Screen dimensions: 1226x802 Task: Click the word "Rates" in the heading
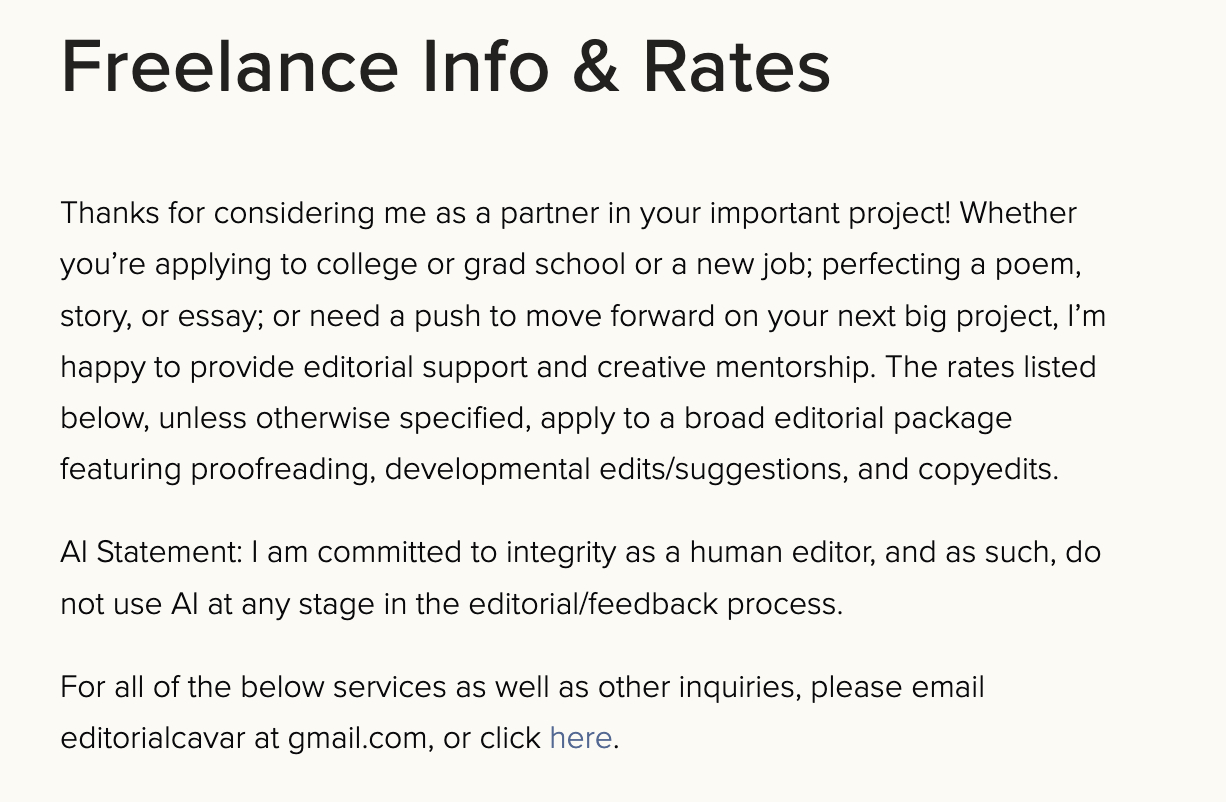click(x=735, y=68)
